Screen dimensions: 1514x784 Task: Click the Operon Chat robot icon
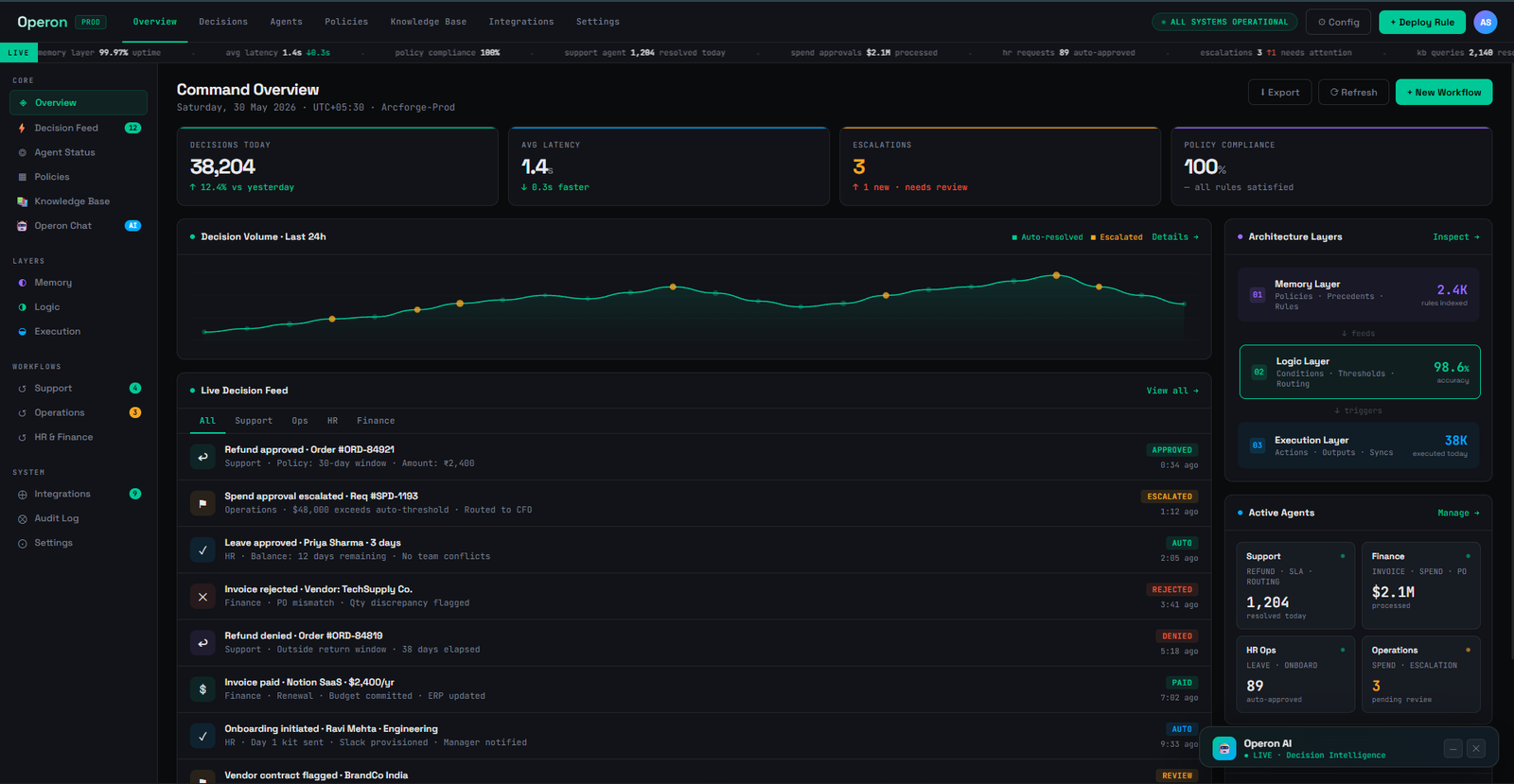(23, 226)
